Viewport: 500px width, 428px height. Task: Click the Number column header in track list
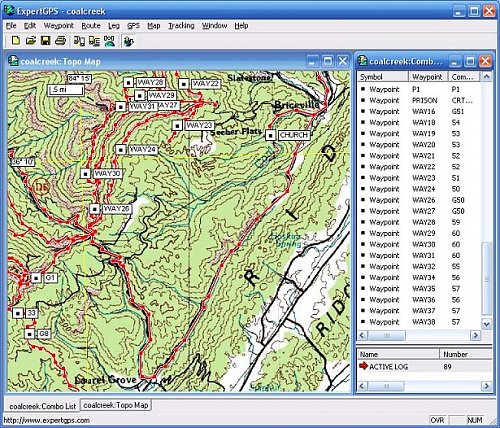[466, 354]
